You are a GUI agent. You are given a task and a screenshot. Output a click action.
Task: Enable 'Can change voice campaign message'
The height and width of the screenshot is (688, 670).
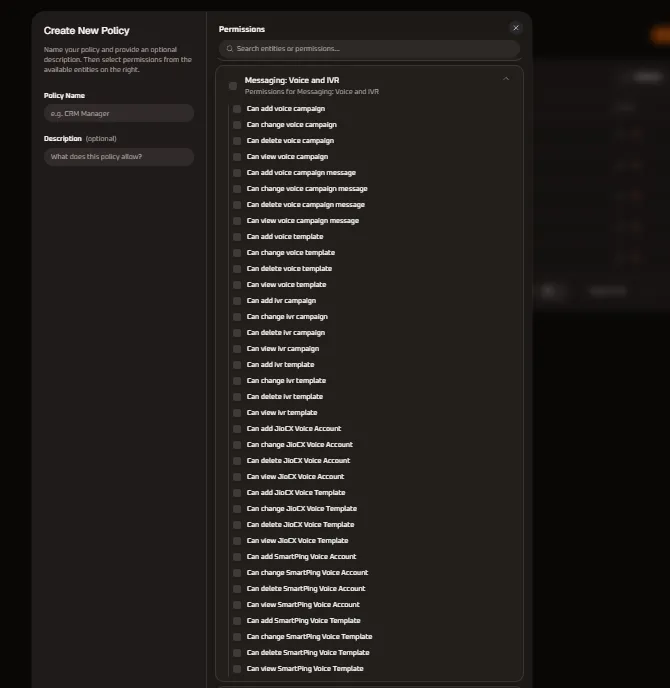tap(237, 189)
